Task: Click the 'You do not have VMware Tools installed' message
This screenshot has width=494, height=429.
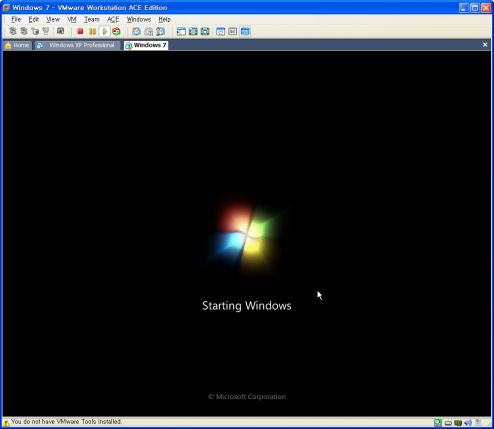Action: (67, 422)
